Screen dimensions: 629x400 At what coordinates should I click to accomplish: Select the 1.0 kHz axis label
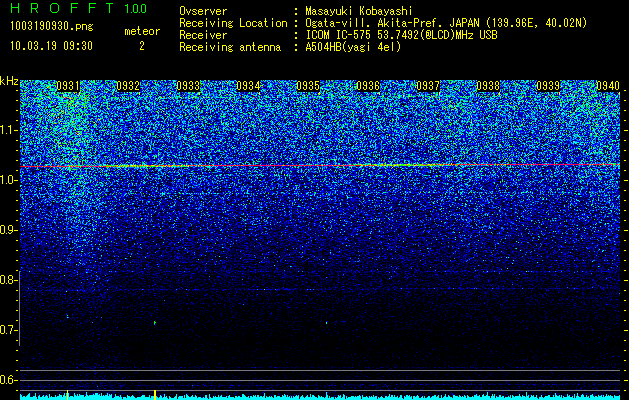point(9,180)
